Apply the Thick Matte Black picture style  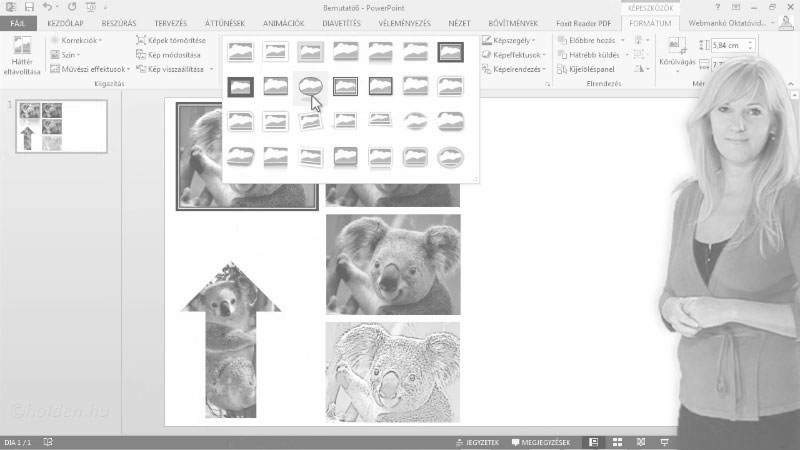240,86
